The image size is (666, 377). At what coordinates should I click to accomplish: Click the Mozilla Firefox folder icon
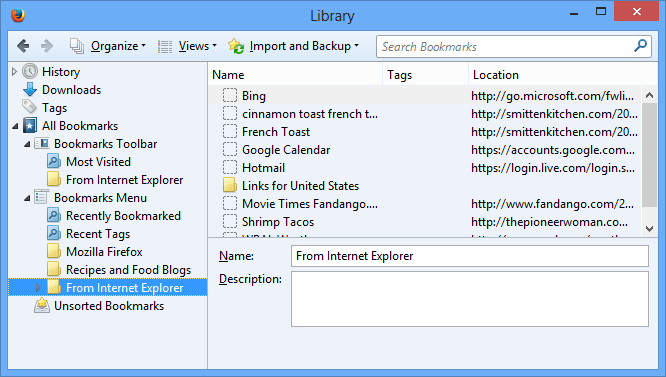pos(54,251)
